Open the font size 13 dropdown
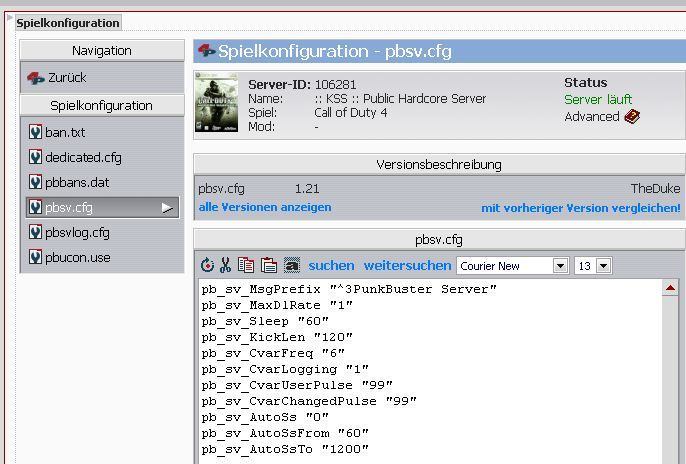 603,265
